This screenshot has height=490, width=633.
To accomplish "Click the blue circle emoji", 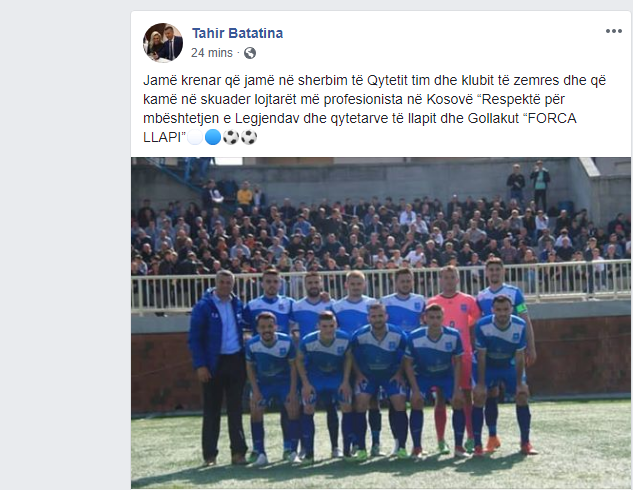I will [213, 137].
